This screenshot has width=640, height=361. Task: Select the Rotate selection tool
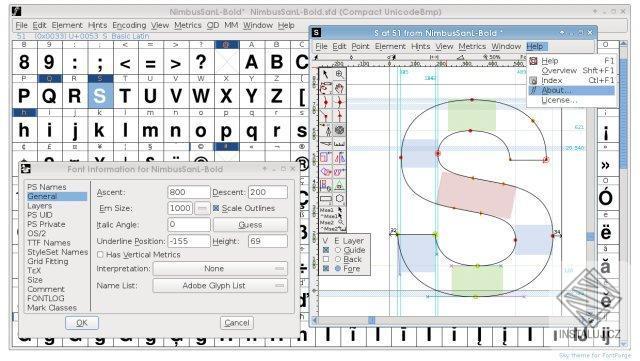326,172
